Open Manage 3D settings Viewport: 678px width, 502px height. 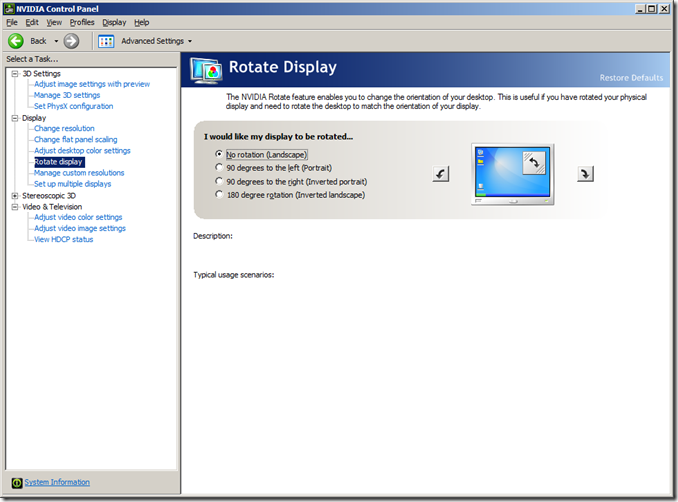pyautogui.click(x=67, y=95)
